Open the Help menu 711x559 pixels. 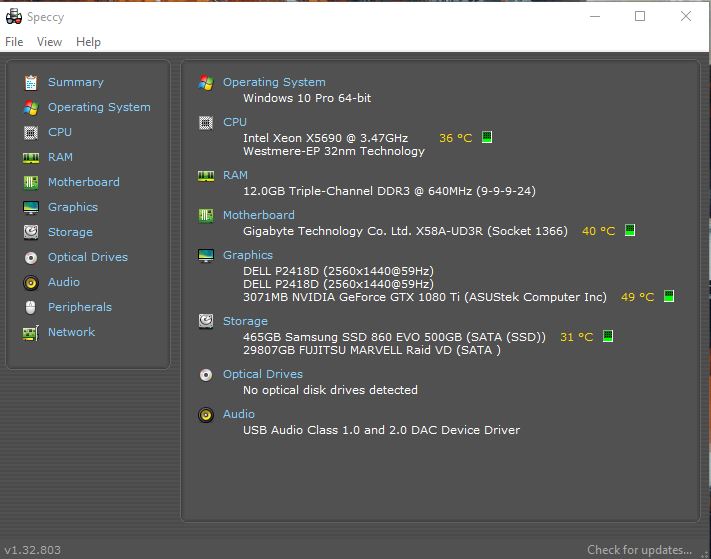pyautogui.click(x=88, y=42)
